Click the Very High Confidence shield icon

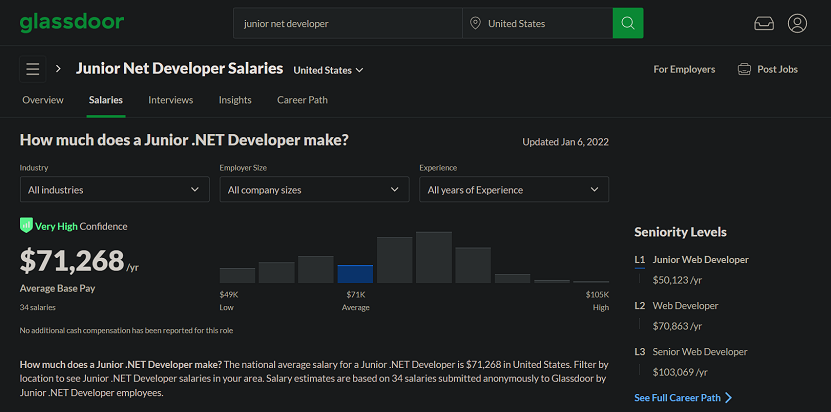(26, 225)
